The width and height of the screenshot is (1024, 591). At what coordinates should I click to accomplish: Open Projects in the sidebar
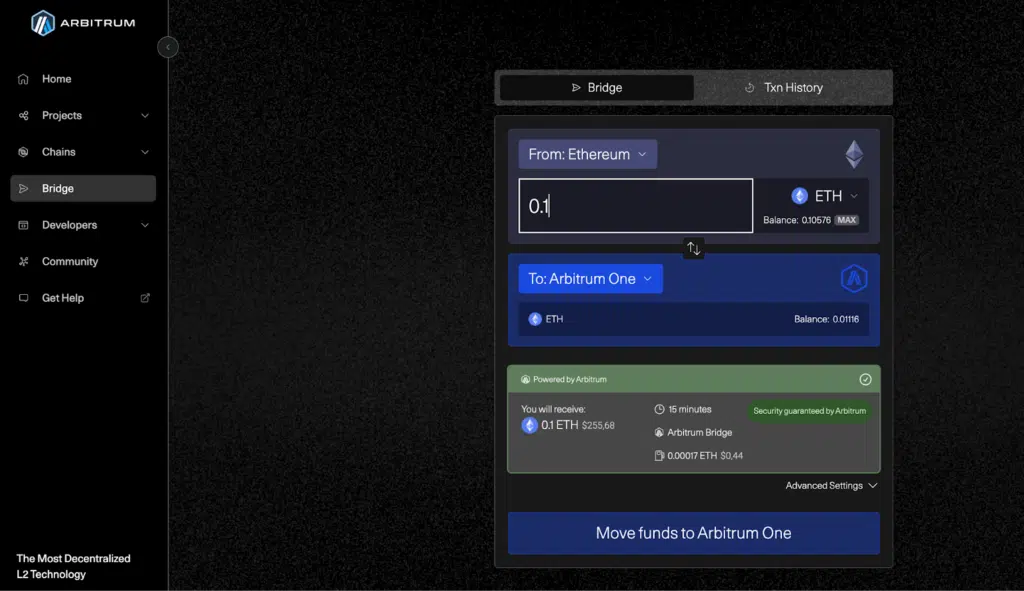[83, 116]
